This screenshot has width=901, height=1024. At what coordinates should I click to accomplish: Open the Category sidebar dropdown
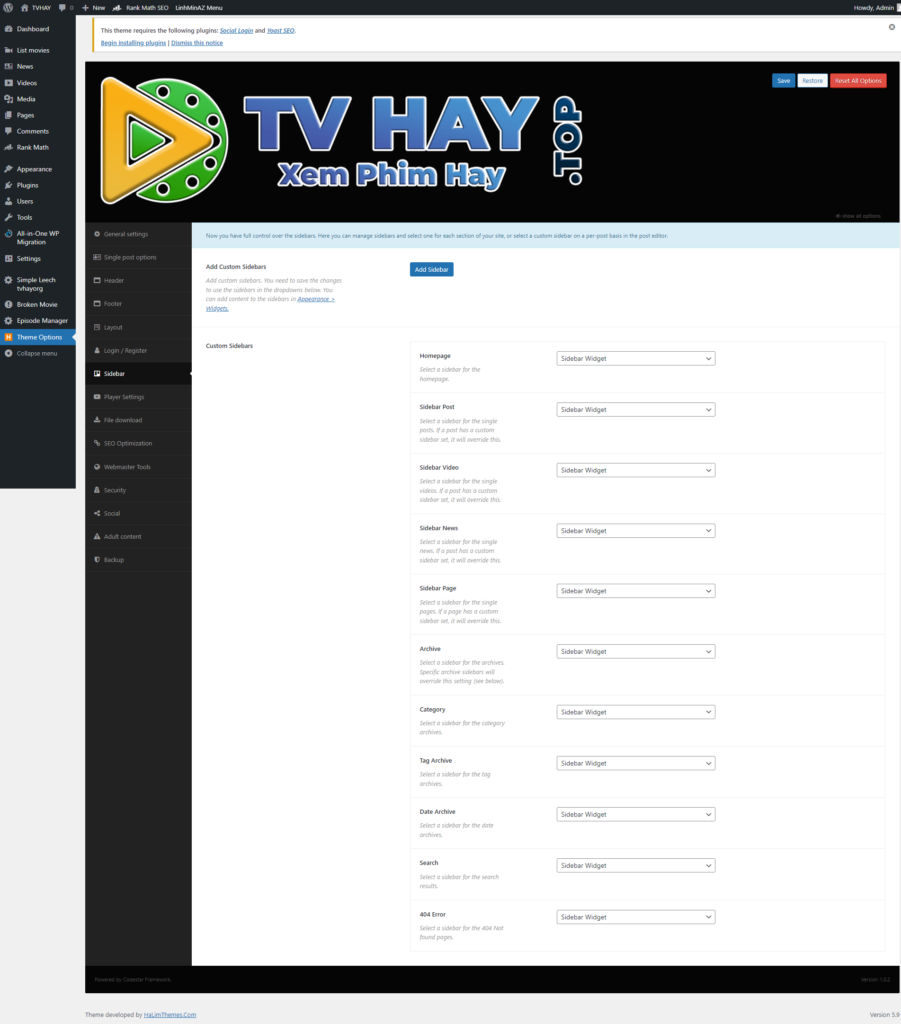tap(635, 712)
